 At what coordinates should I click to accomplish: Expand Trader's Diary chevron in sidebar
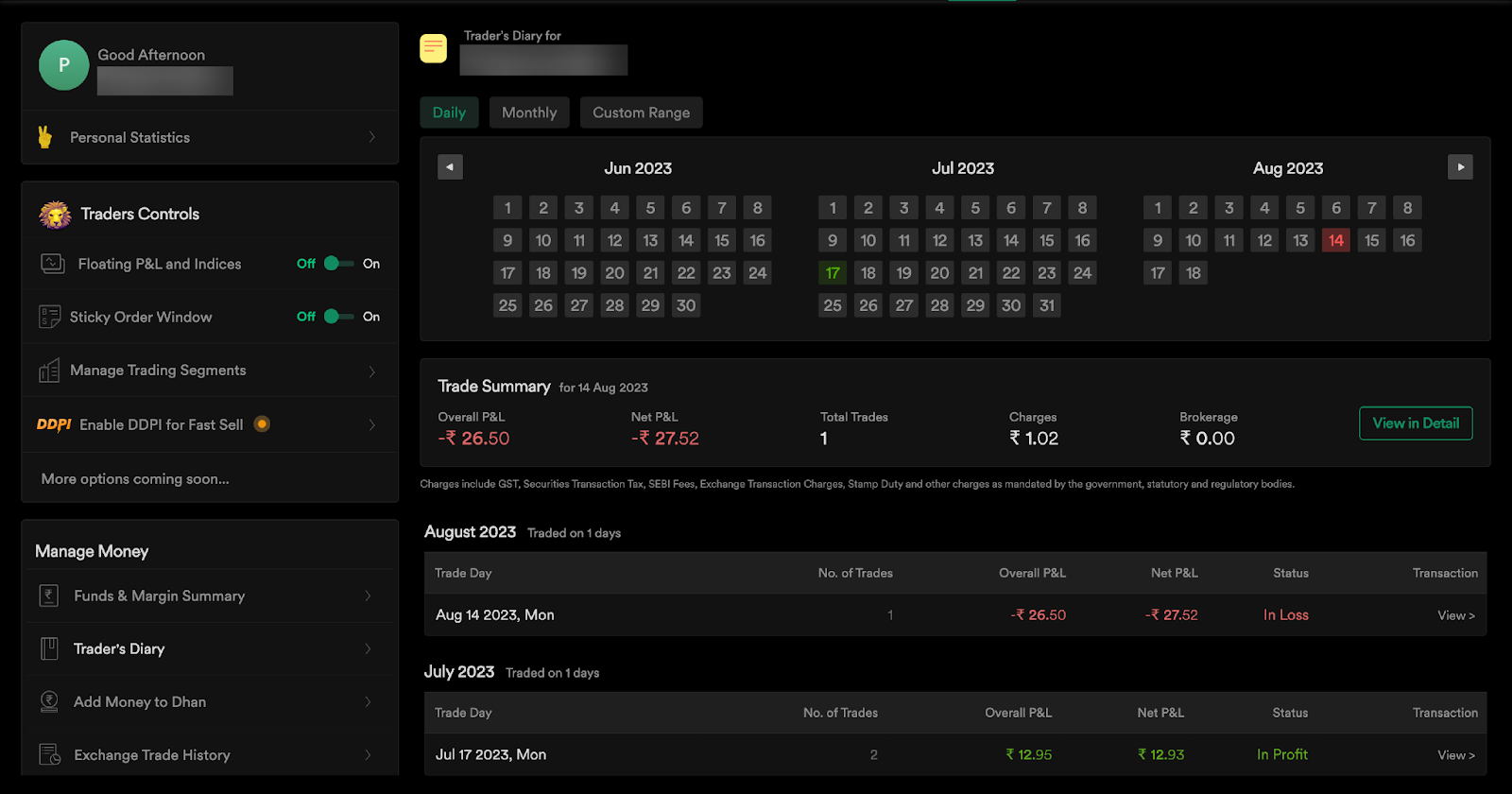(369, 648)
